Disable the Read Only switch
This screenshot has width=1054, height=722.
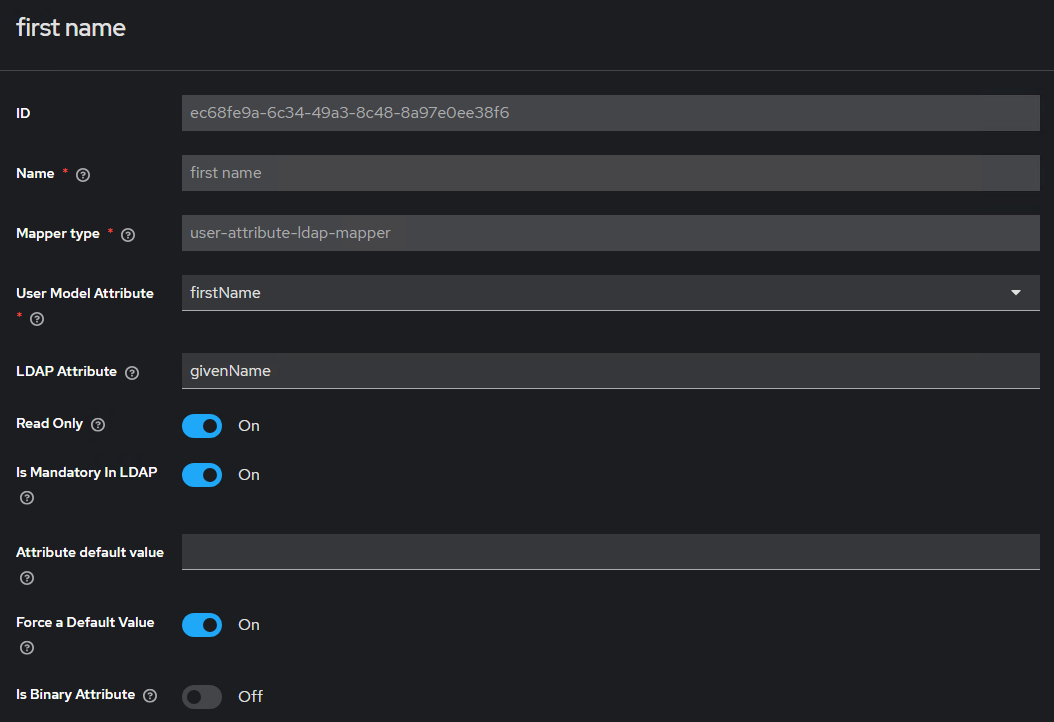202,426
